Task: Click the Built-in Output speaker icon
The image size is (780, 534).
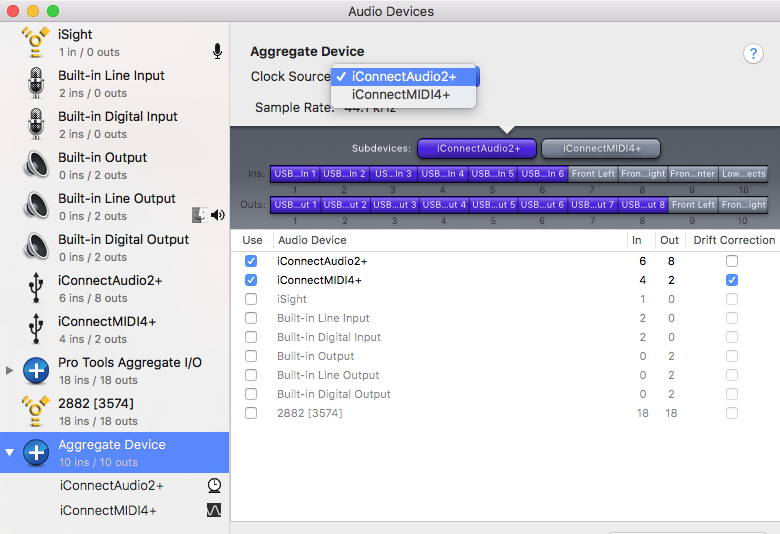Action: point(36,165)
